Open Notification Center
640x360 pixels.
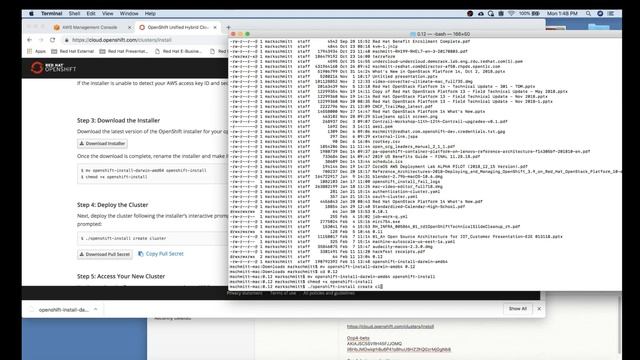tap(611, 13)
